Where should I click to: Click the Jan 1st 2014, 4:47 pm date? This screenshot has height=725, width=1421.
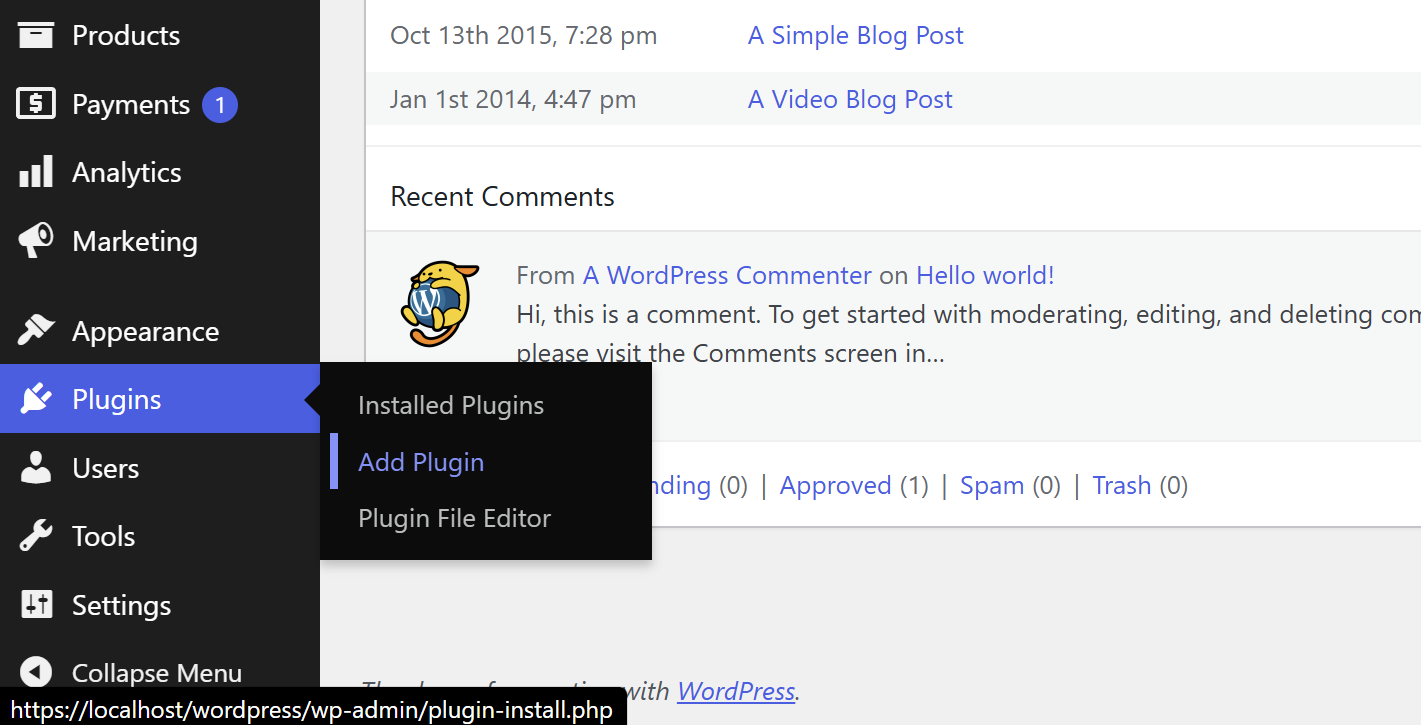click(x=513, y=100)
